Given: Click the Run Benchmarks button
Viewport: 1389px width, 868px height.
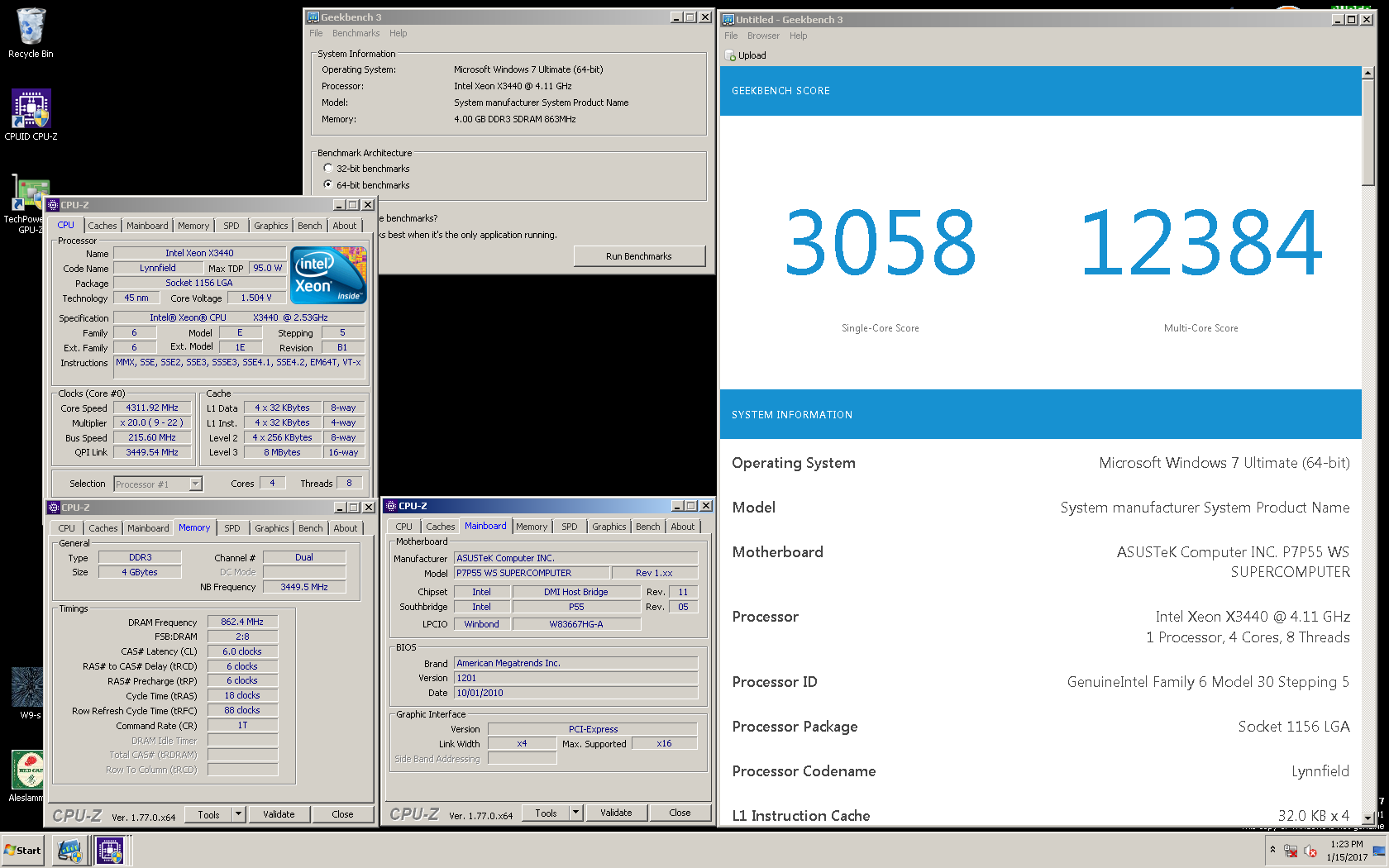Looking at the screenshot, I should (x=639, y=256).
